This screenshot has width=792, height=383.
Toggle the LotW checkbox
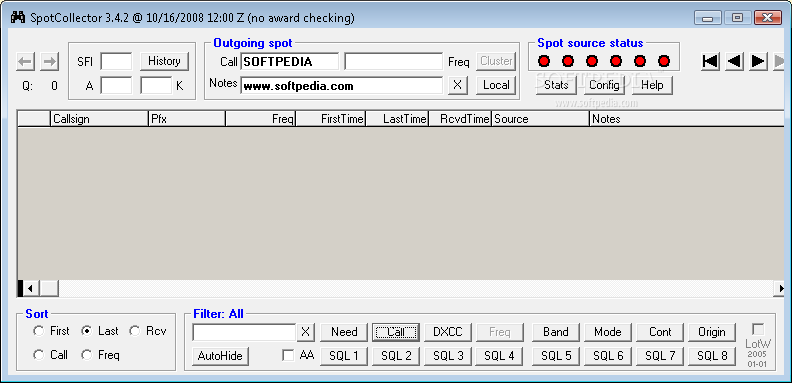758,329
